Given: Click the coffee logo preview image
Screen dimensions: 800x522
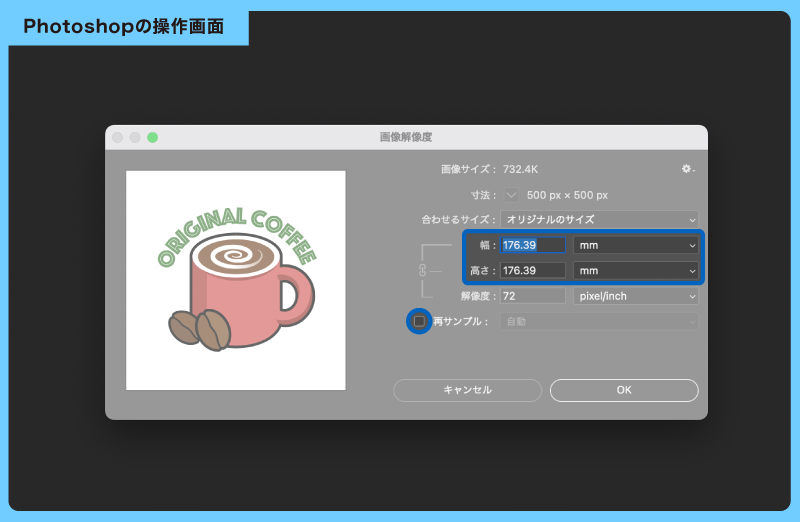Looking at the screenshot, I should click(236, 280).
